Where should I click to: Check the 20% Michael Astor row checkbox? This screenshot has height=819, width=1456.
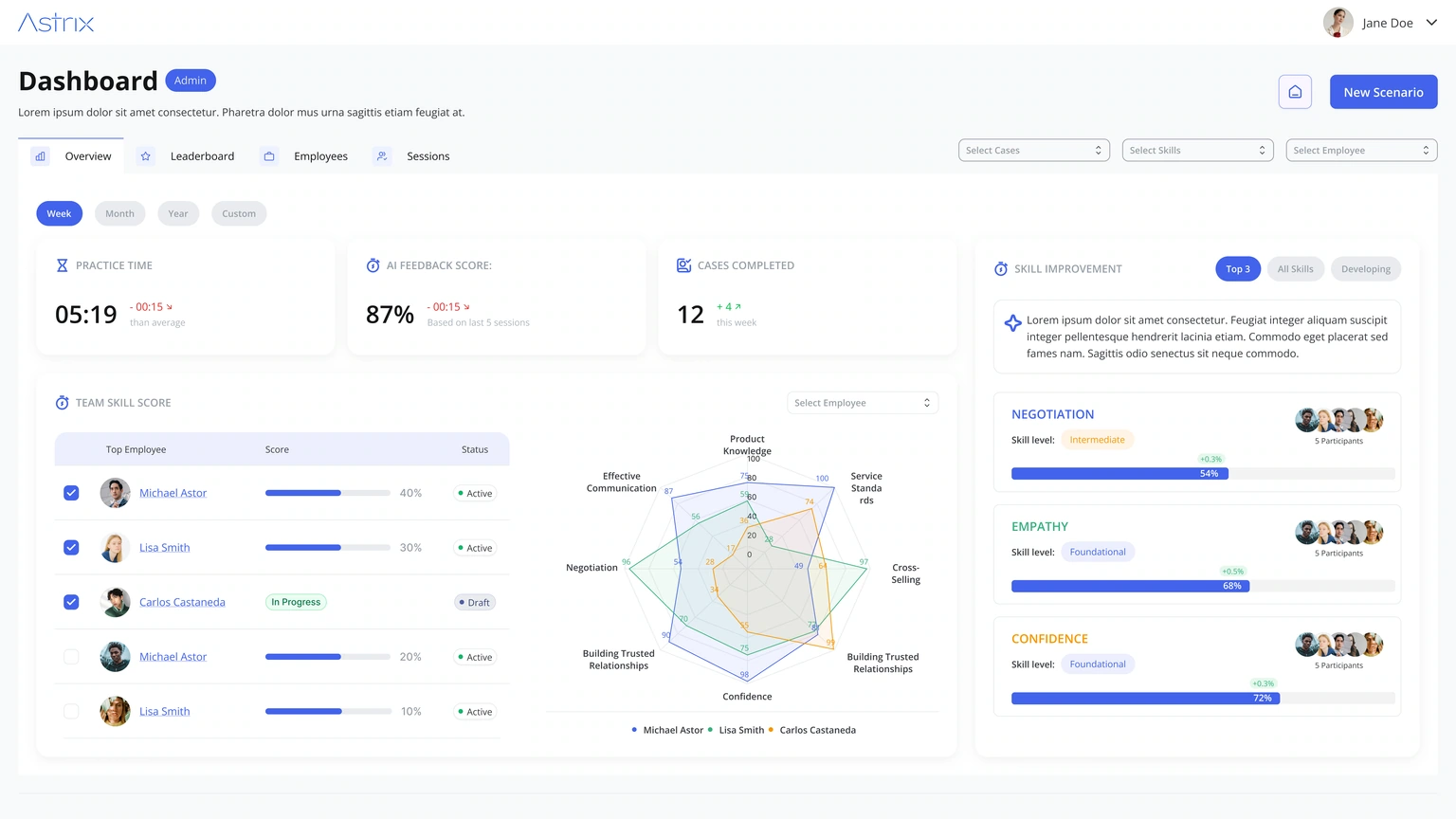click(x=71, y=657)
